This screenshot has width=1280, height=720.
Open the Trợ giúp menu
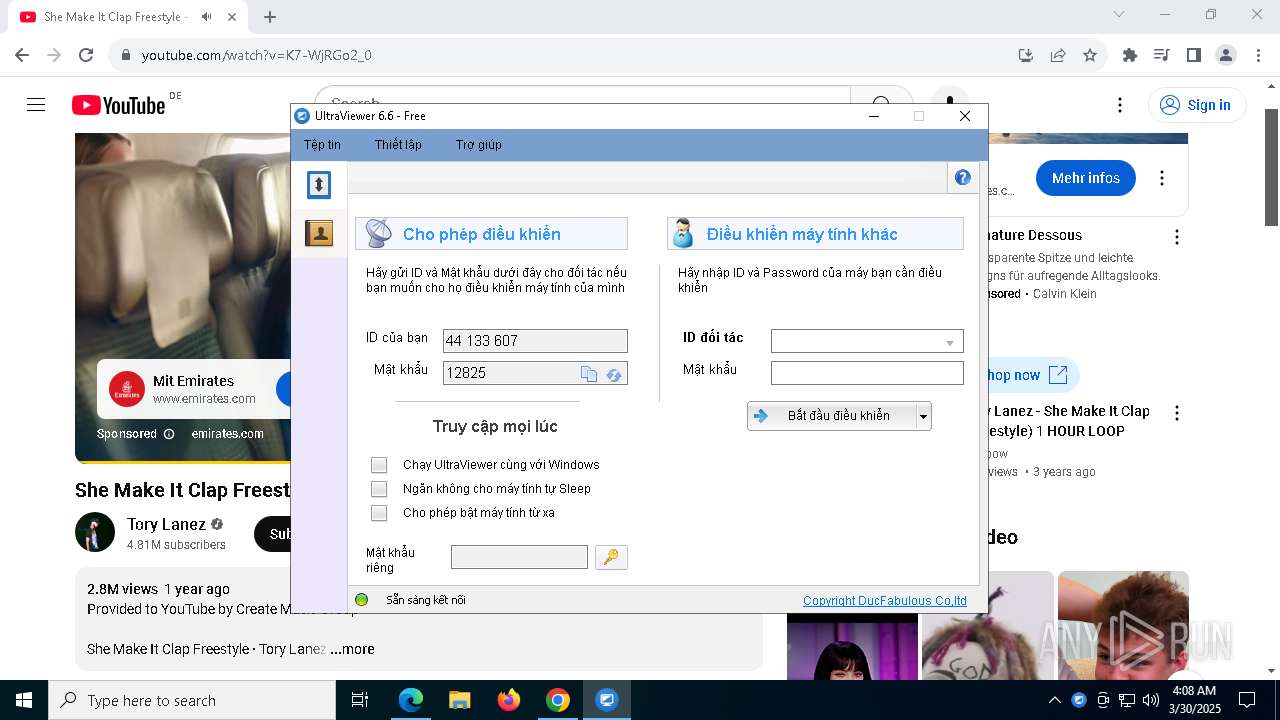click(x=479, y=145)
